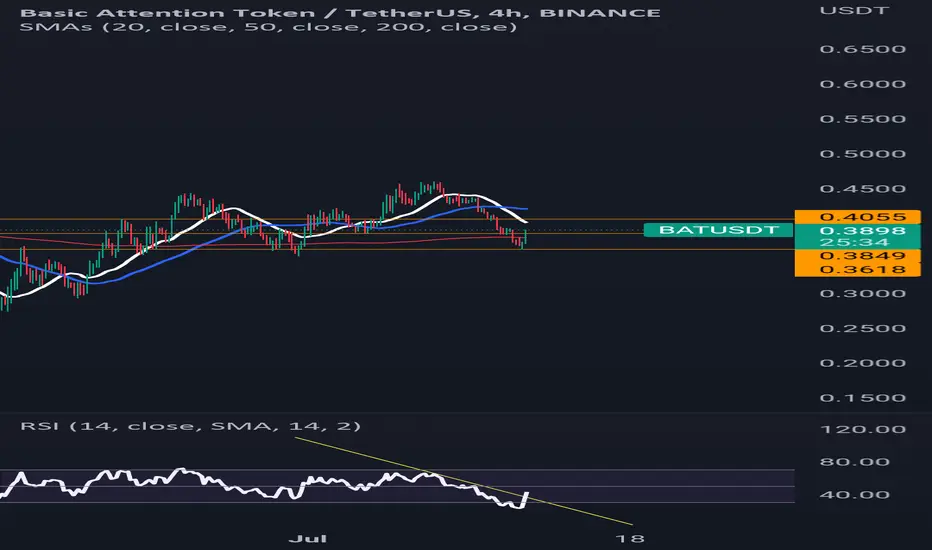The image size is (932, 550).
Task: Click the 0.3000 price axis label
Action: click(x=862, y=294)
